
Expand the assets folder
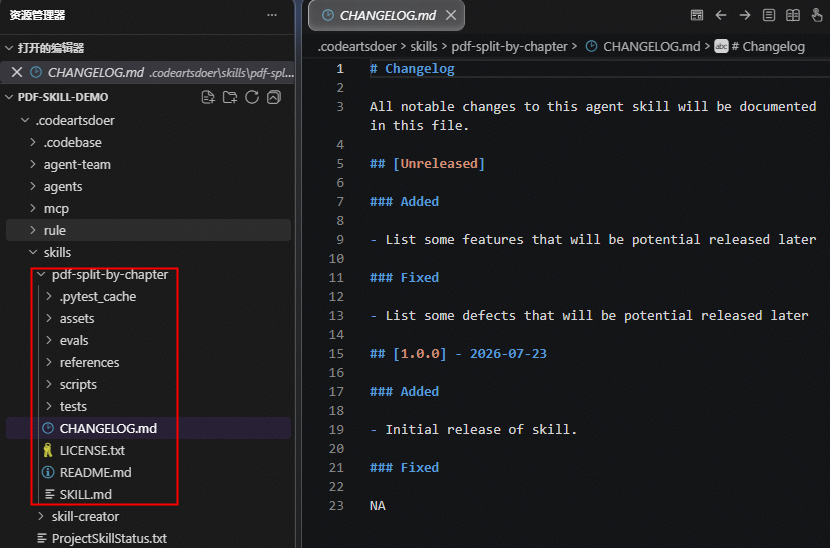[x=49, y=318]
